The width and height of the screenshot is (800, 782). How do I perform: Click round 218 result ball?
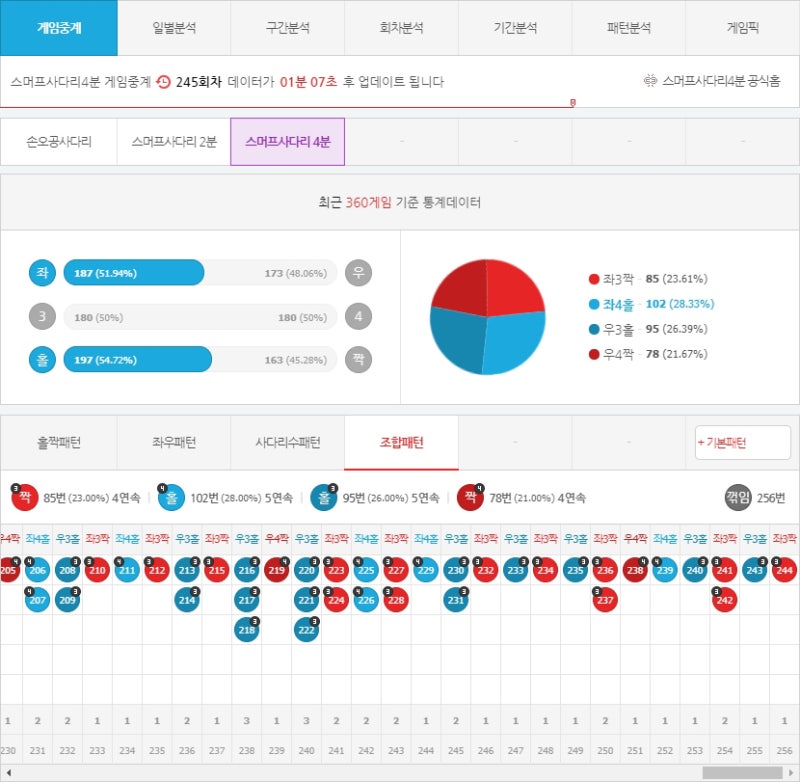click(246, 629)
